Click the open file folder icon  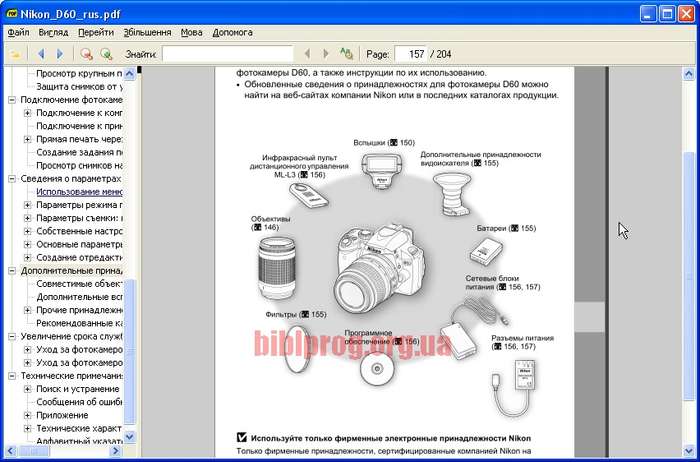pyautogui.click(x=15, y=54)
